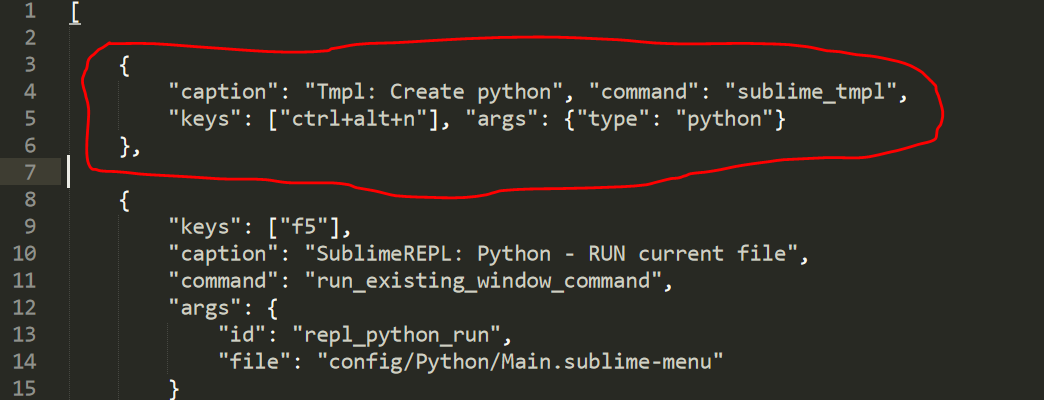The height and width of the screenshot is (400, 1044).
Task: Click the "f5" key binding string
Action: [305, 227]
